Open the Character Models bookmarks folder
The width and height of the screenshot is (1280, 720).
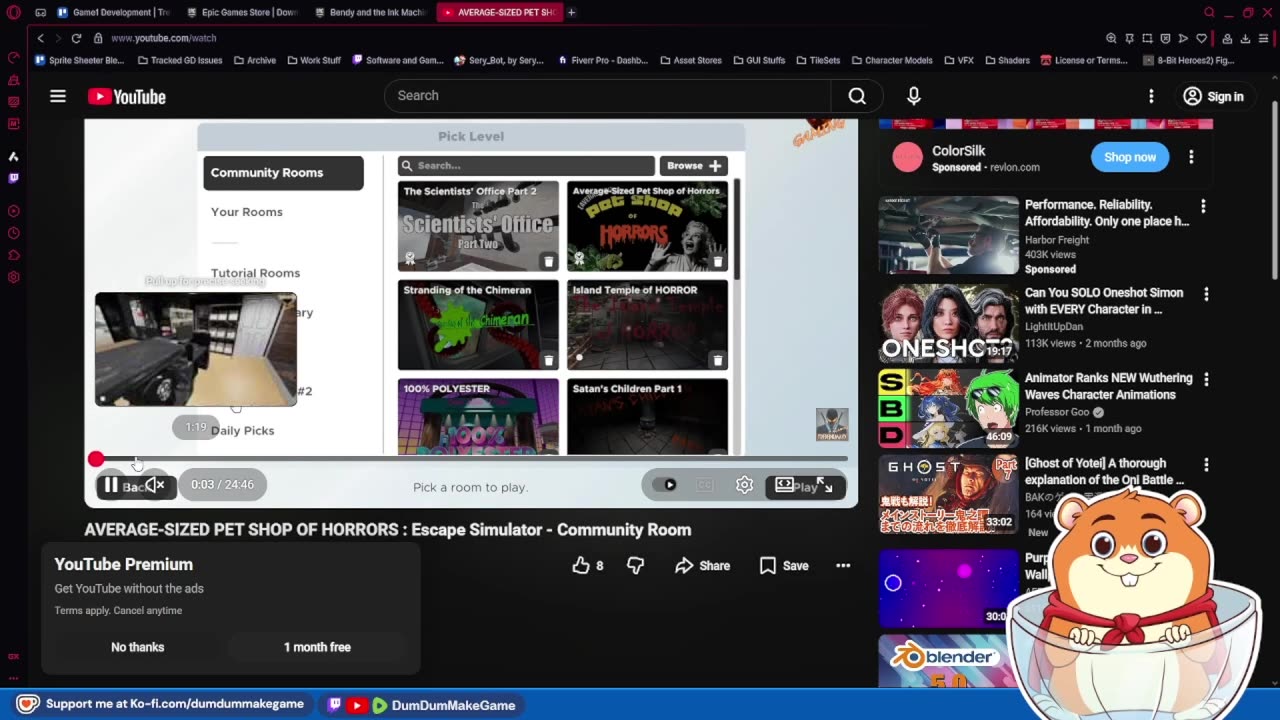click(891, 60)
